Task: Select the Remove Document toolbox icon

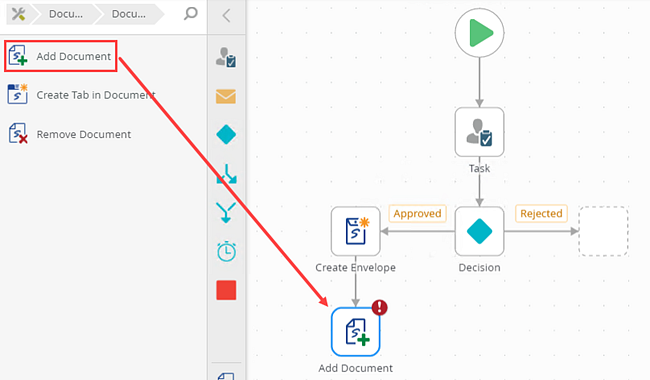Action: tap(18, 133)
